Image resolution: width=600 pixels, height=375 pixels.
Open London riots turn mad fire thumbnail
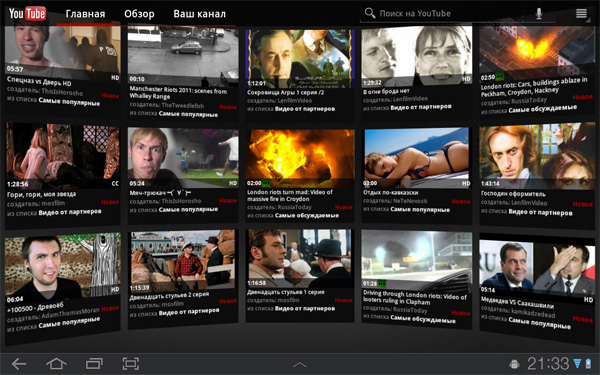point(300,158)
